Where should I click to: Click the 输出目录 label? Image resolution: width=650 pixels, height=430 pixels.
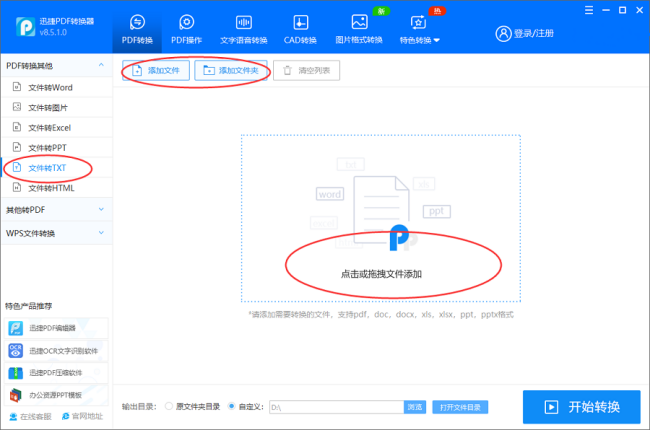tap(139, 407)
